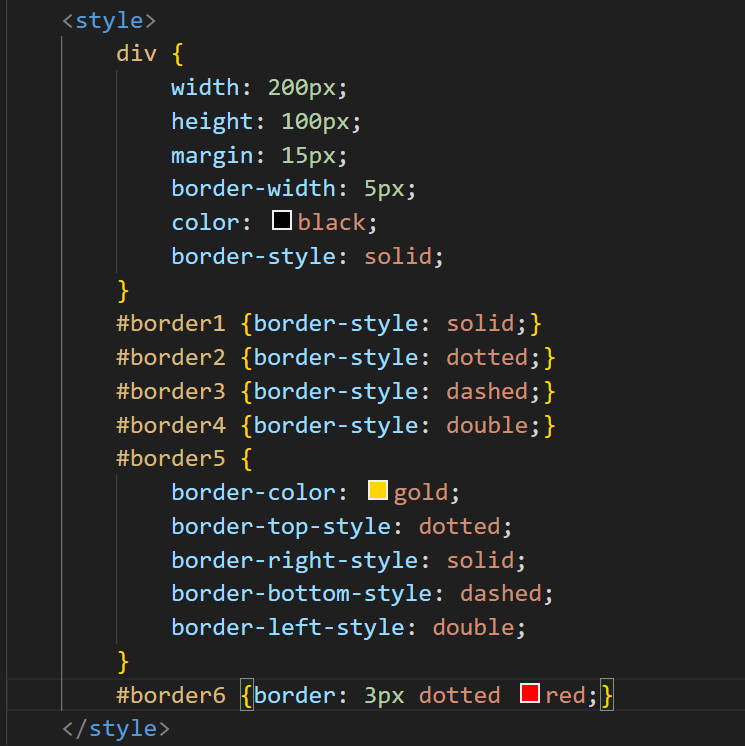Click the #border5 selector
Image resolution: width=745 pixels, height=746 pixels.
pyautogui.click(x=171, y=459)
